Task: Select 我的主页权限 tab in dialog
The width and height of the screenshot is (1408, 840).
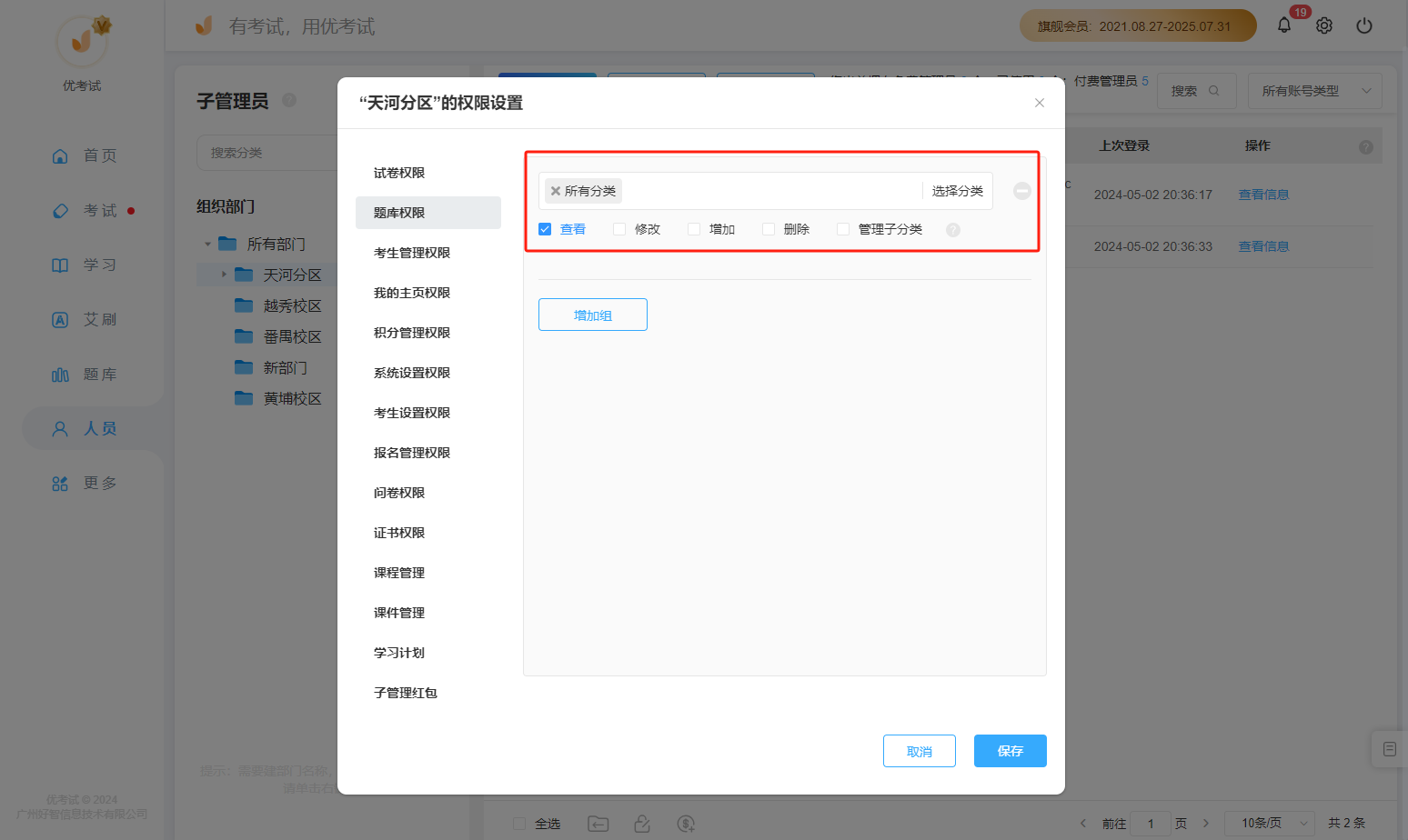Action: point(428,293)
